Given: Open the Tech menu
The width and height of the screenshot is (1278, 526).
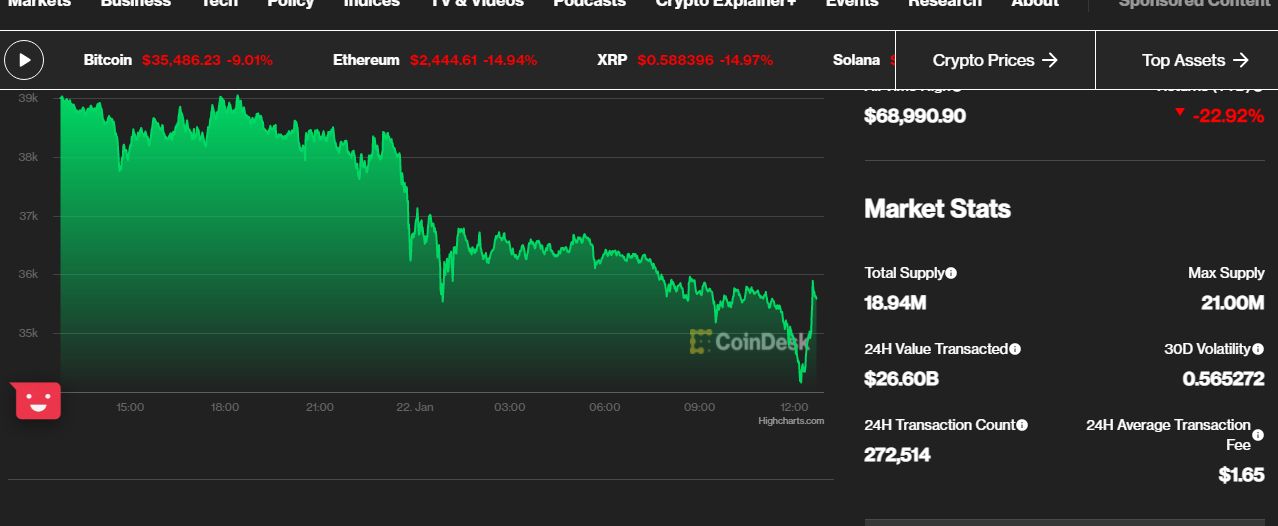Looking at the screenshot, I should pyautogui.click(x=220, y=3).
